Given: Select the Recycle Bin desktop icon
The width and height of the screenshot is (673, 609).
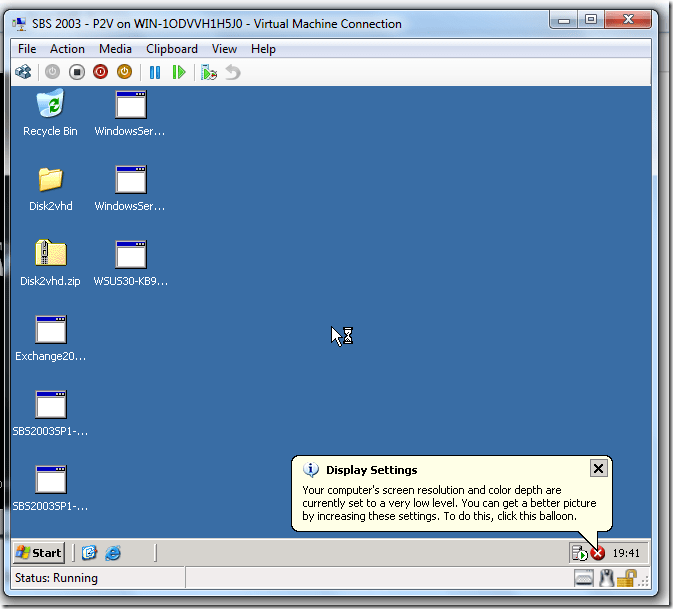Looking at the screenshot, I should 50,105.
